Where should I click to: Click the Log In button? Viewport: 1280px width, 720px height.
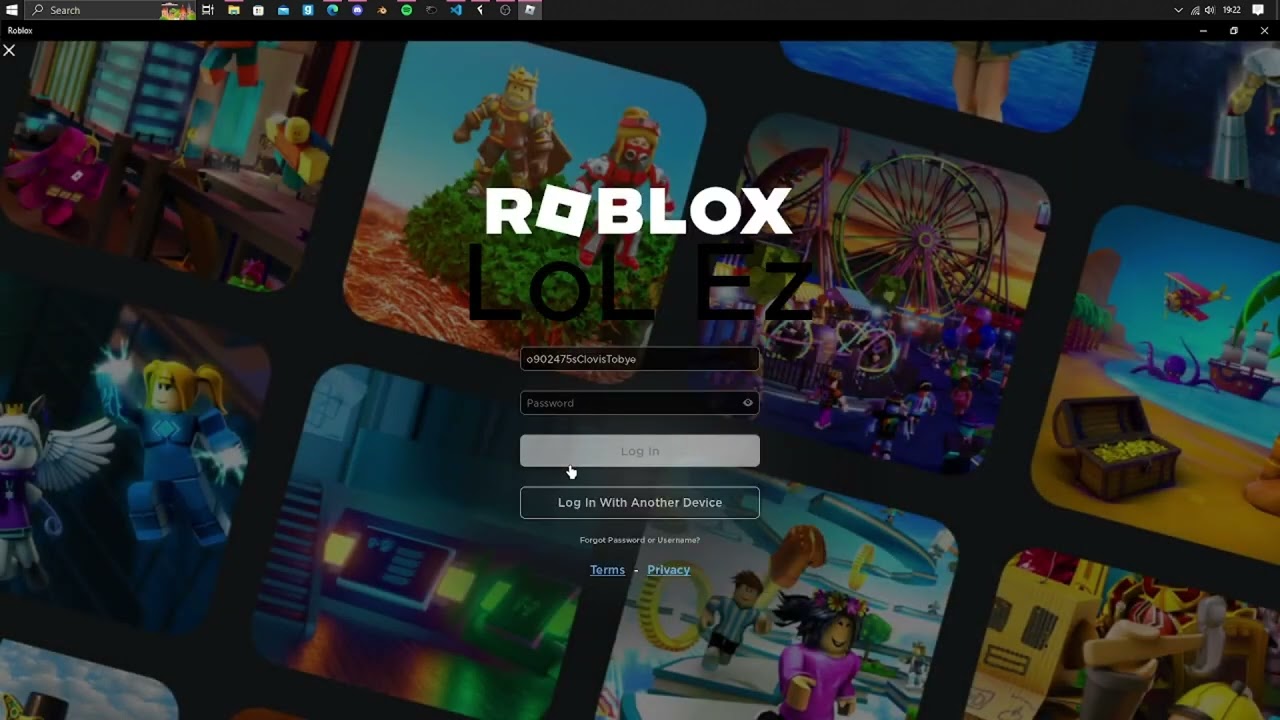pos(640,451)
